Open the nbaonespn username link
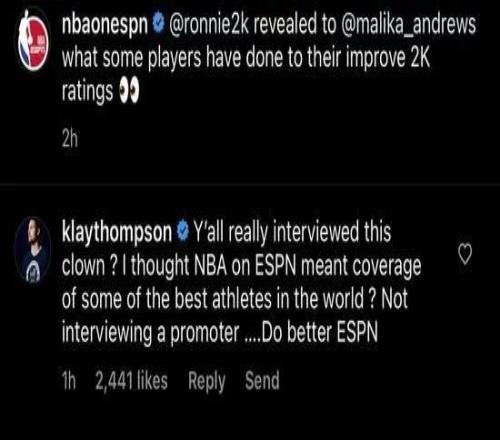This screenshot has height=440, width=500. click(105, 25)
